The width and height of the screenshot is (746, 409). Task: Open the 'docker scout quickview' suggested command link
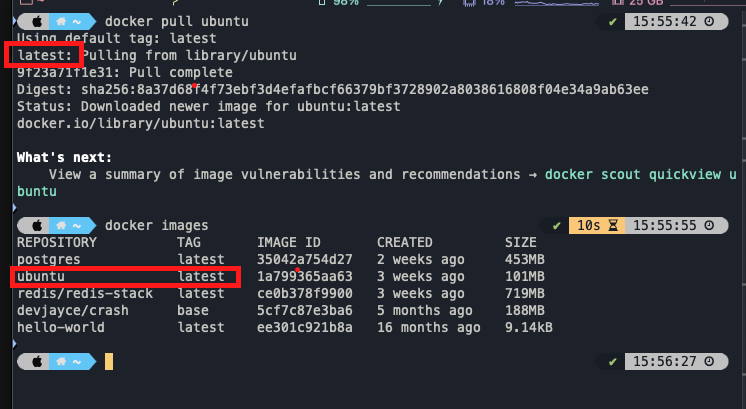click(x=640, y=175)
